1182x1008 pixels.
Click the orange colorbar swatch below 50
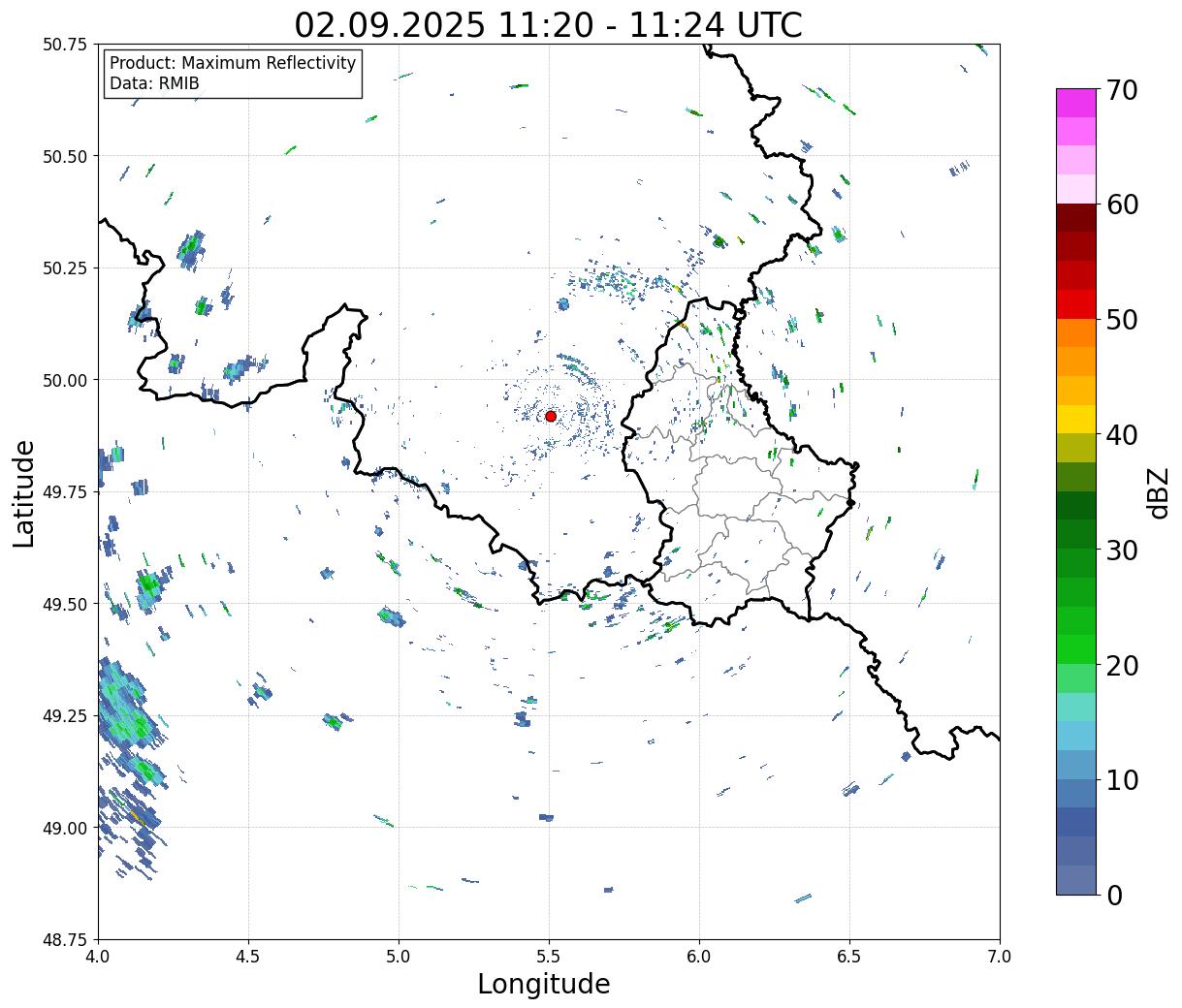coord(1076,333)
